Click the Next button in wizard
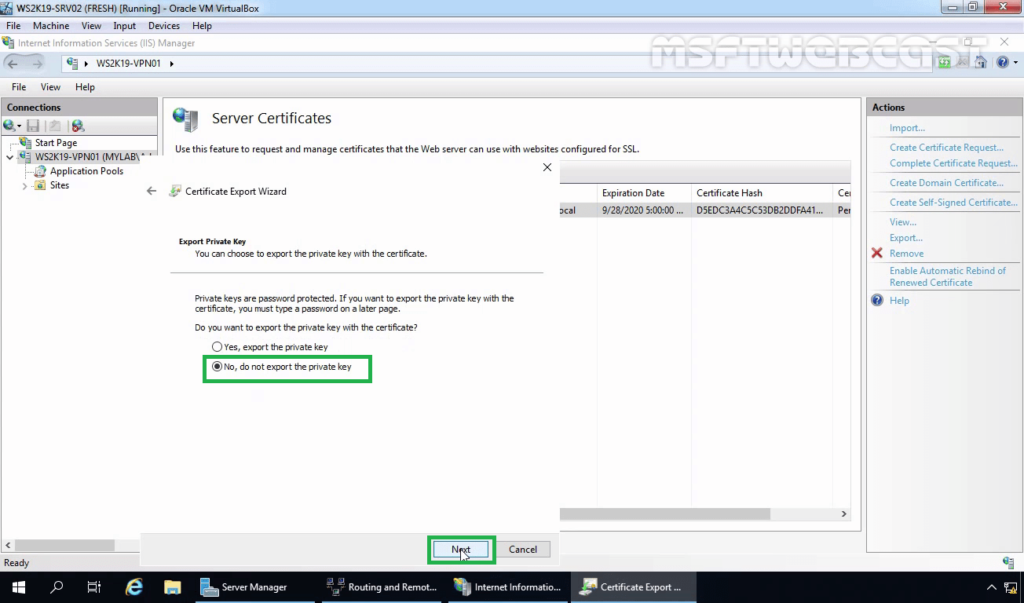Screen dimensions: 1024x603 [x=460, y=549]
